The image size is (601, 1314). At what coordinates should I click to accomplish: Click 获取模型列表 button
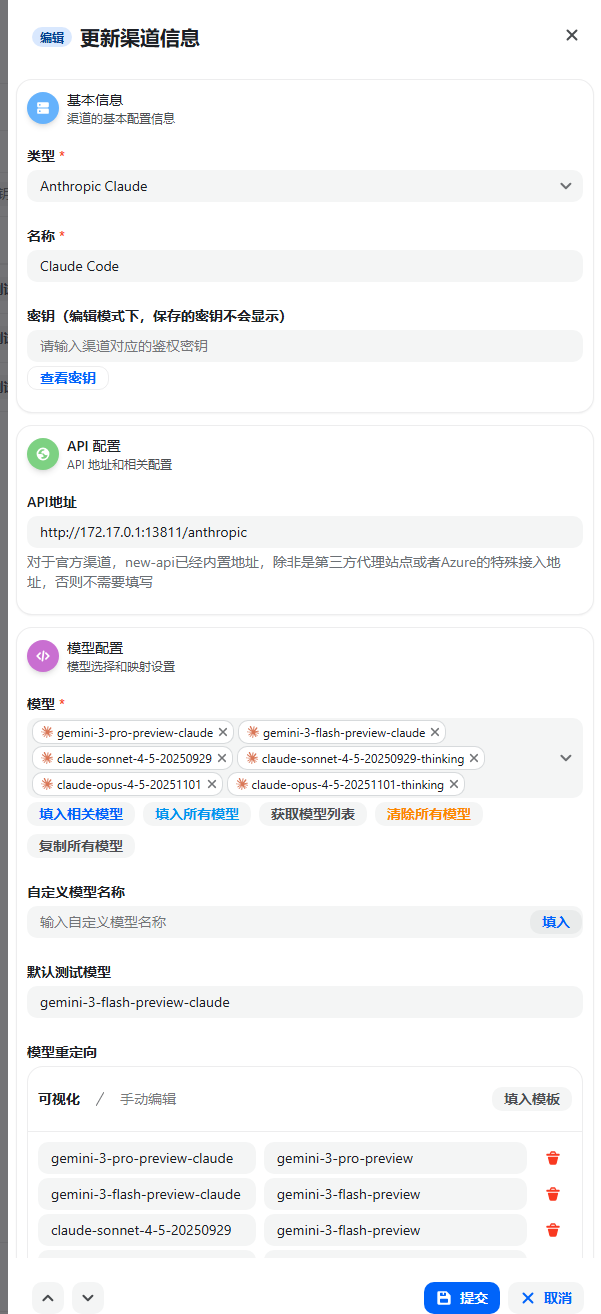click(x=313, y=814)
